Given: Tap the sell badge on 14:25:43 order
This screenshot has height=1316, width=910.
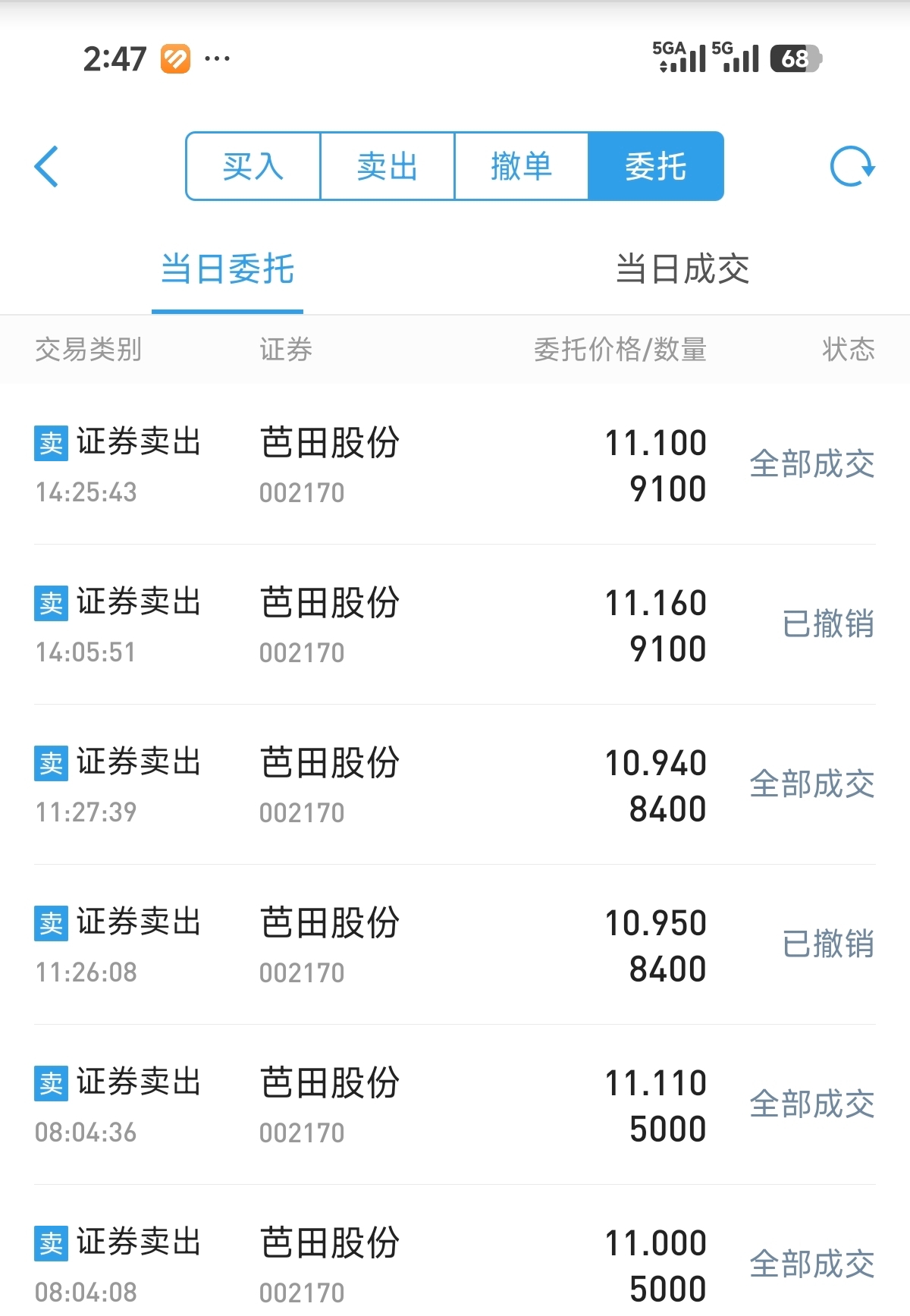Looking at the screenshot, I should [x=52, y=443].
